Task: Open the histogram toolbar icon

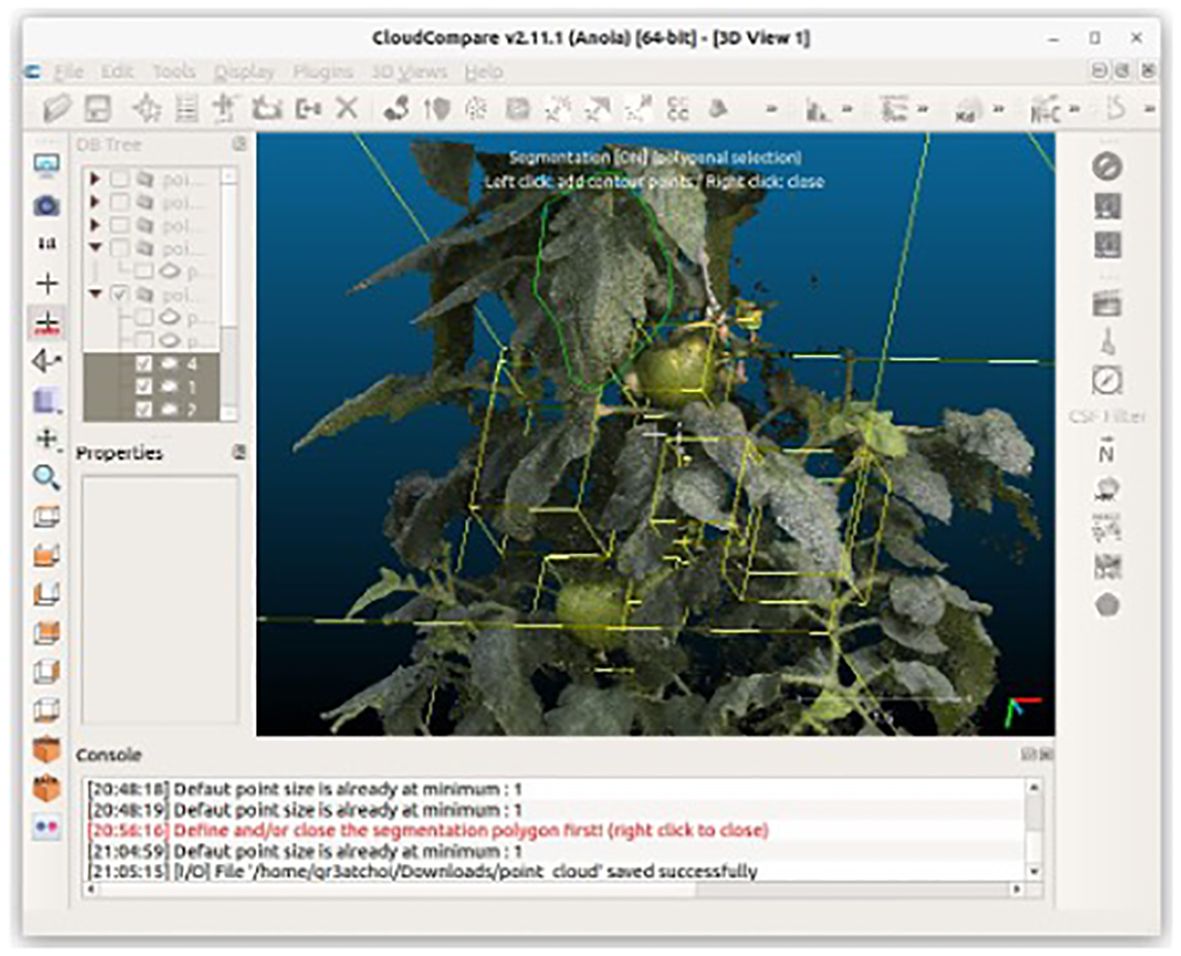Action: click(x=817, y=110)
